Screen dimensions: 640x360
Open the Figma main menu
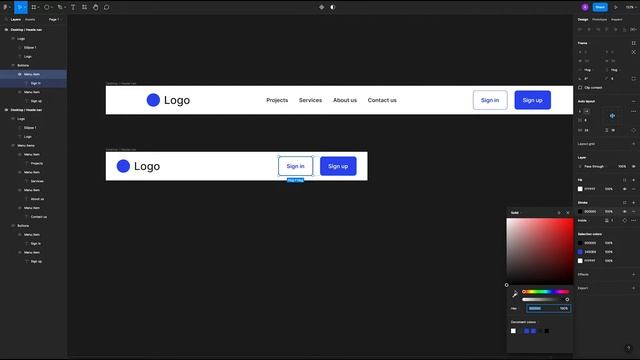[x=6, y=7]
